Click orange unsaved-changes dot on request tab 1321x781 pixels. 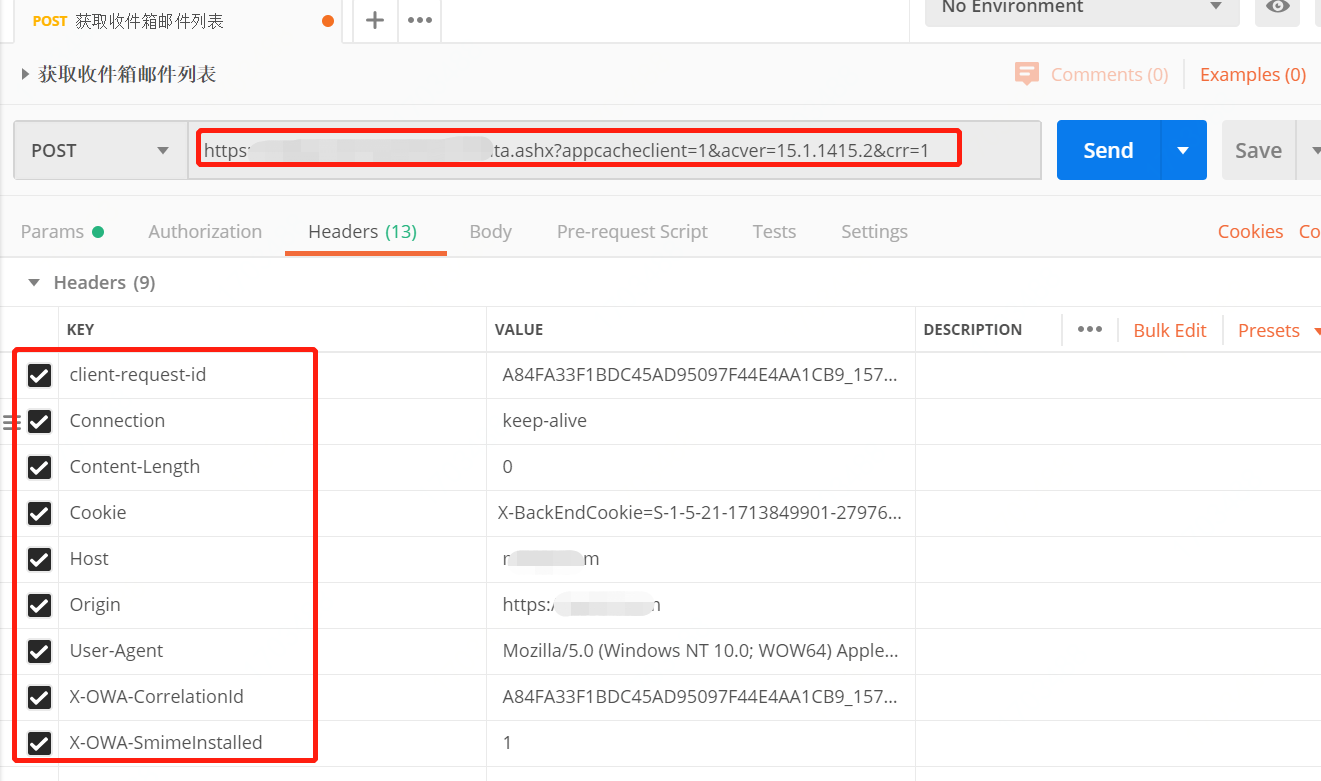pyautogui.click(x=330, y=19)
